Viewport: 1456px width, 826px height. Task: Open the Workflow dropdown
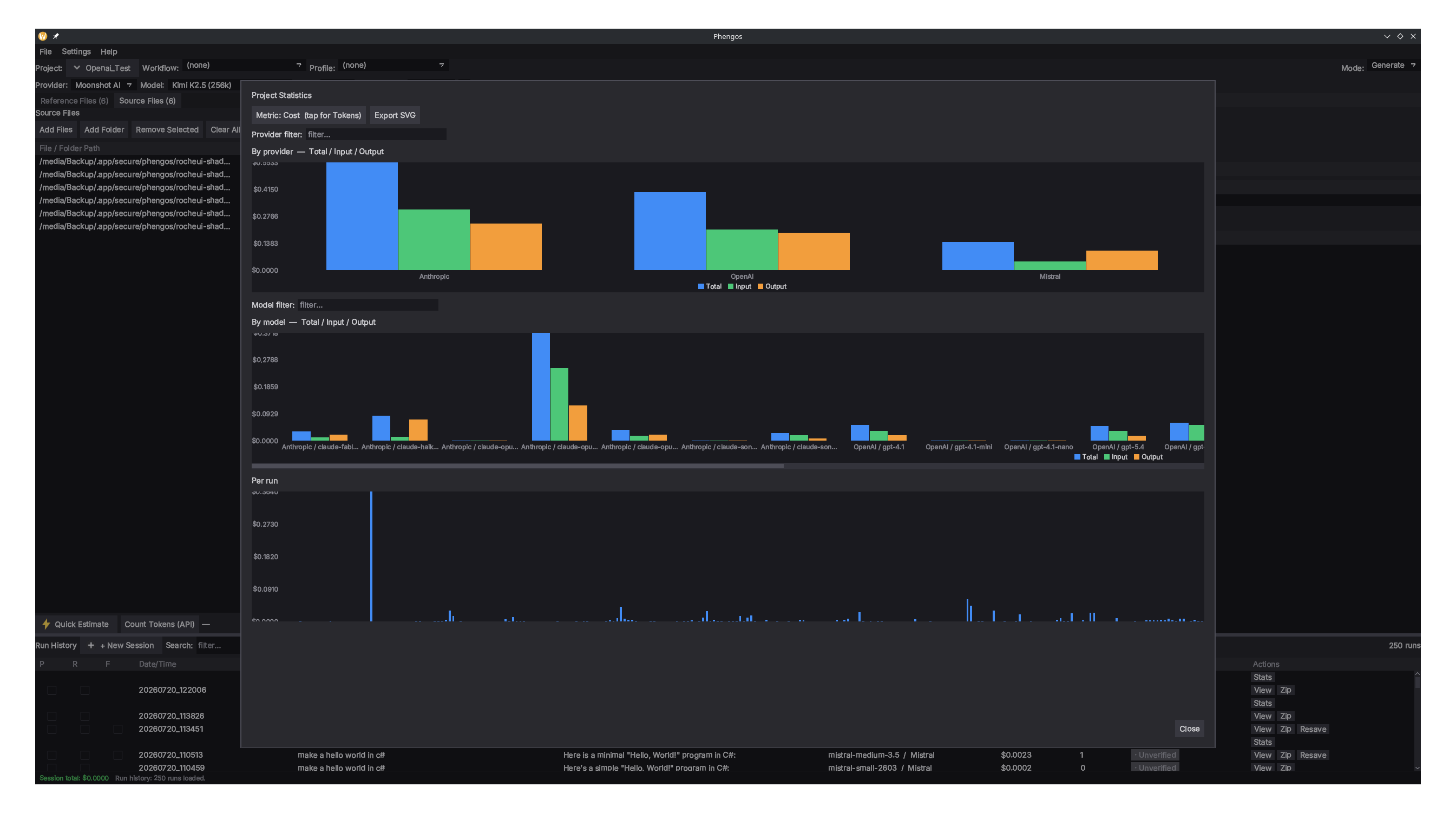tap(244, 65)
